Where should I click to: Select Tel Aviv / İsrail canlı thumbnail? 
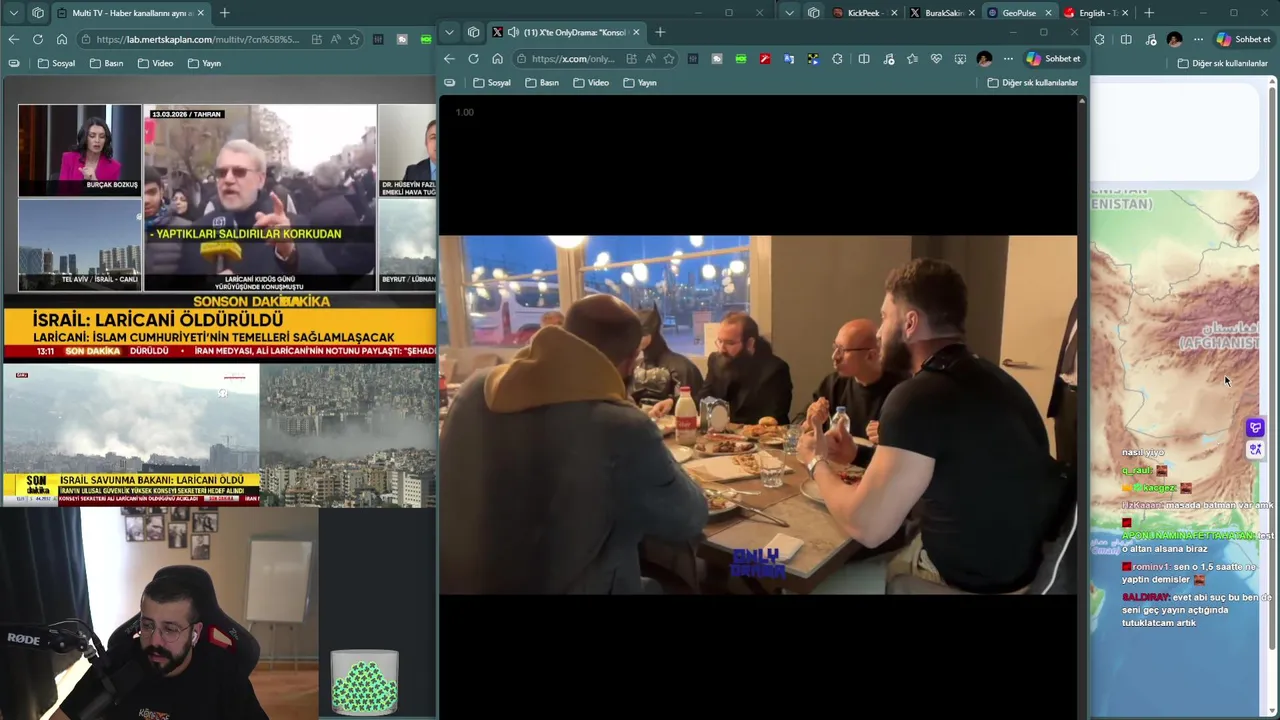tap(80, 245)
